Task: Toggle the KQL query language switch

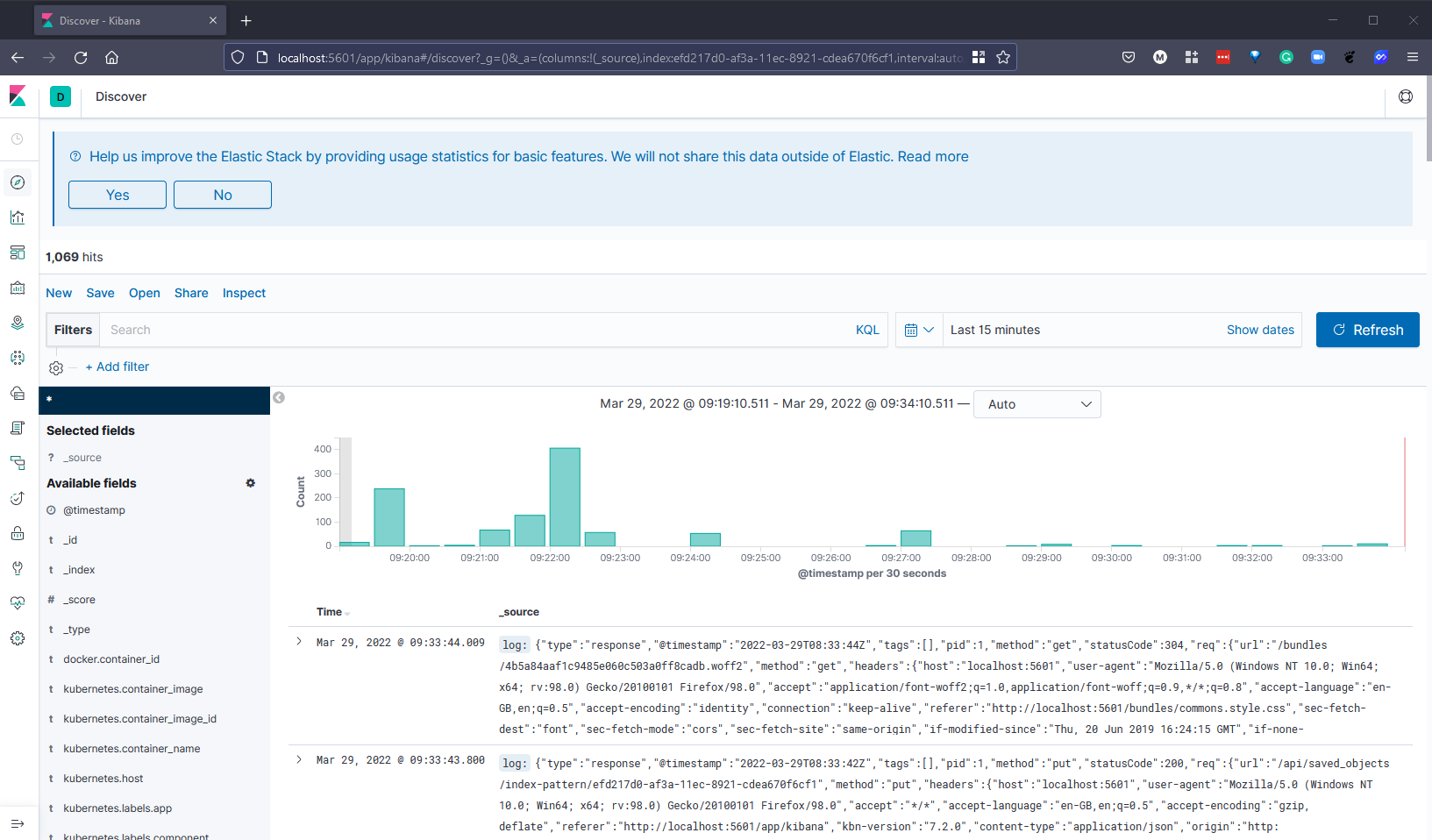Action: pyautogui.click(x=866, y=330)
